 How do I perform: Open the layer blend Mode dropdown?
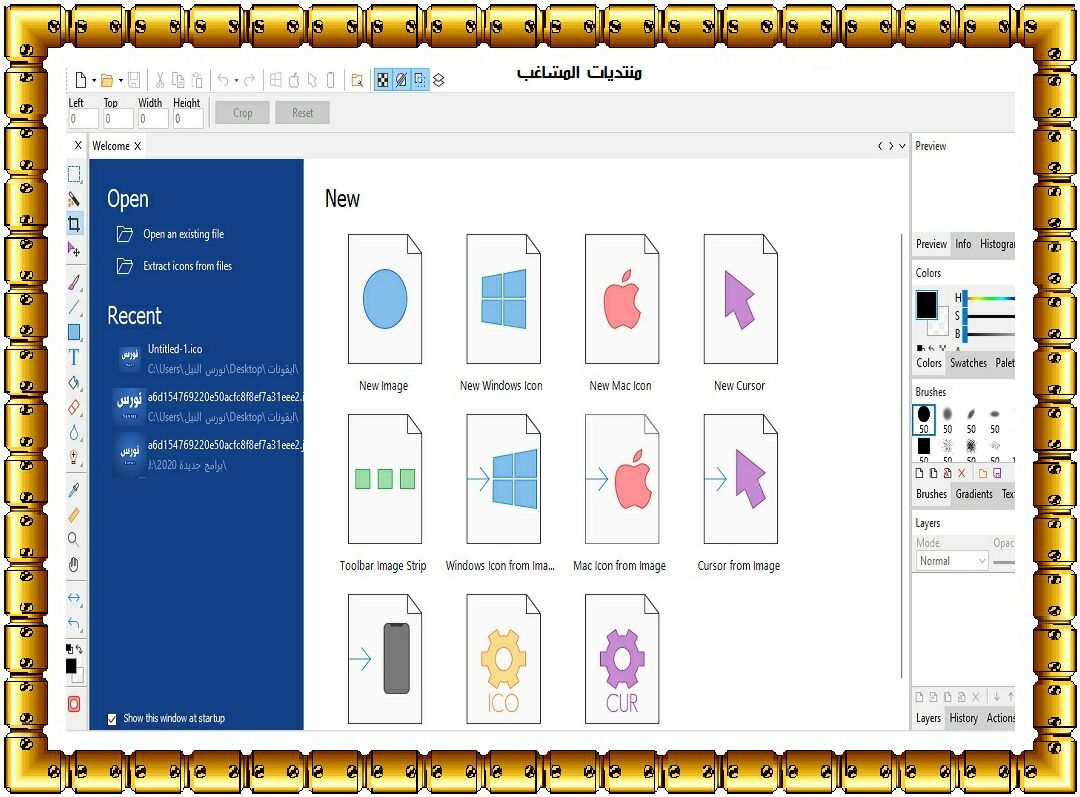[x=952, y=561]
